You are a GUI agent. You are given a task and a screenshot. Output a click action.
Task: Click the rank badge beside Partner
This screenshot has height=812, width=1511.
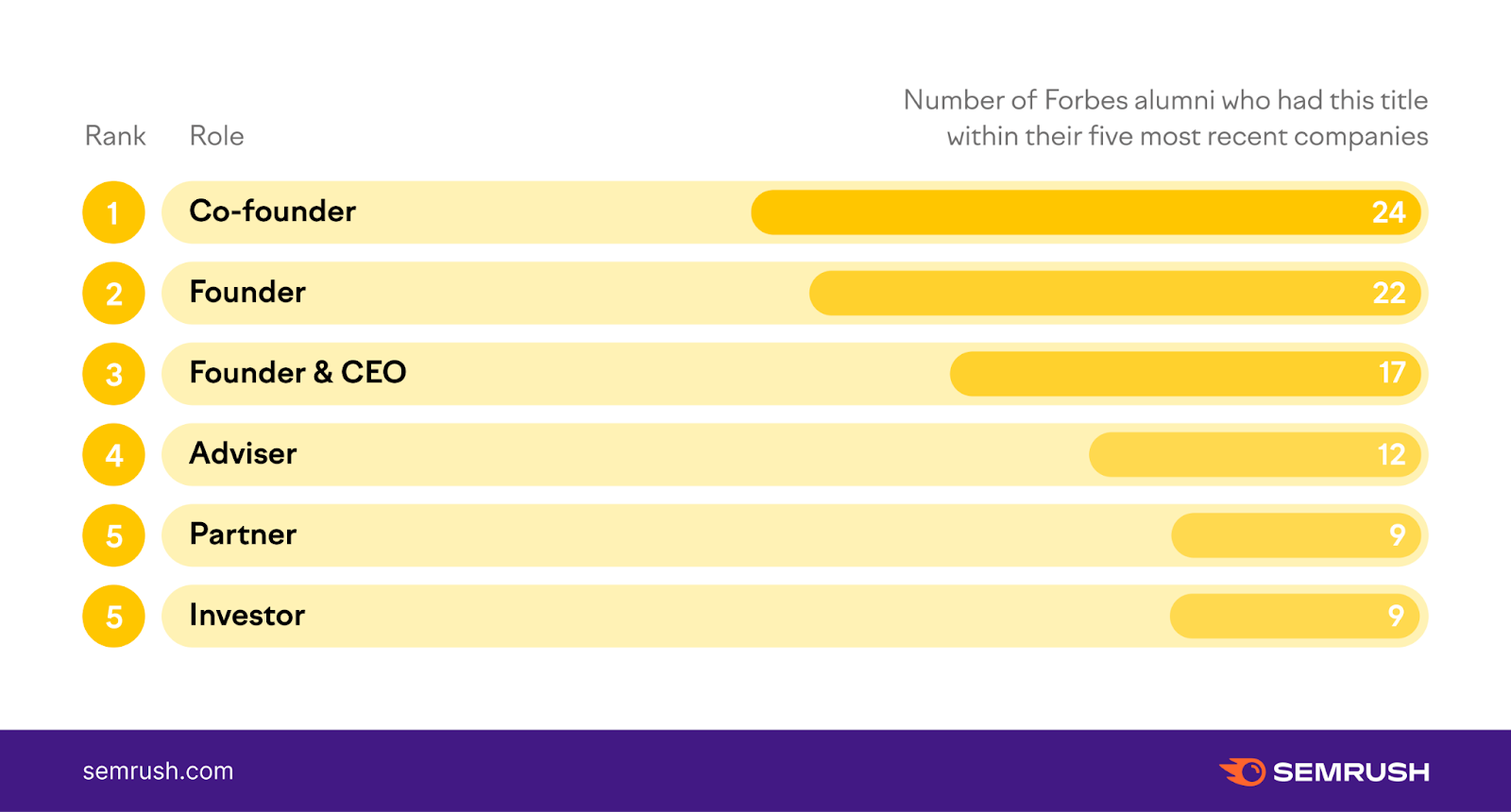click(x=113, y=535)
